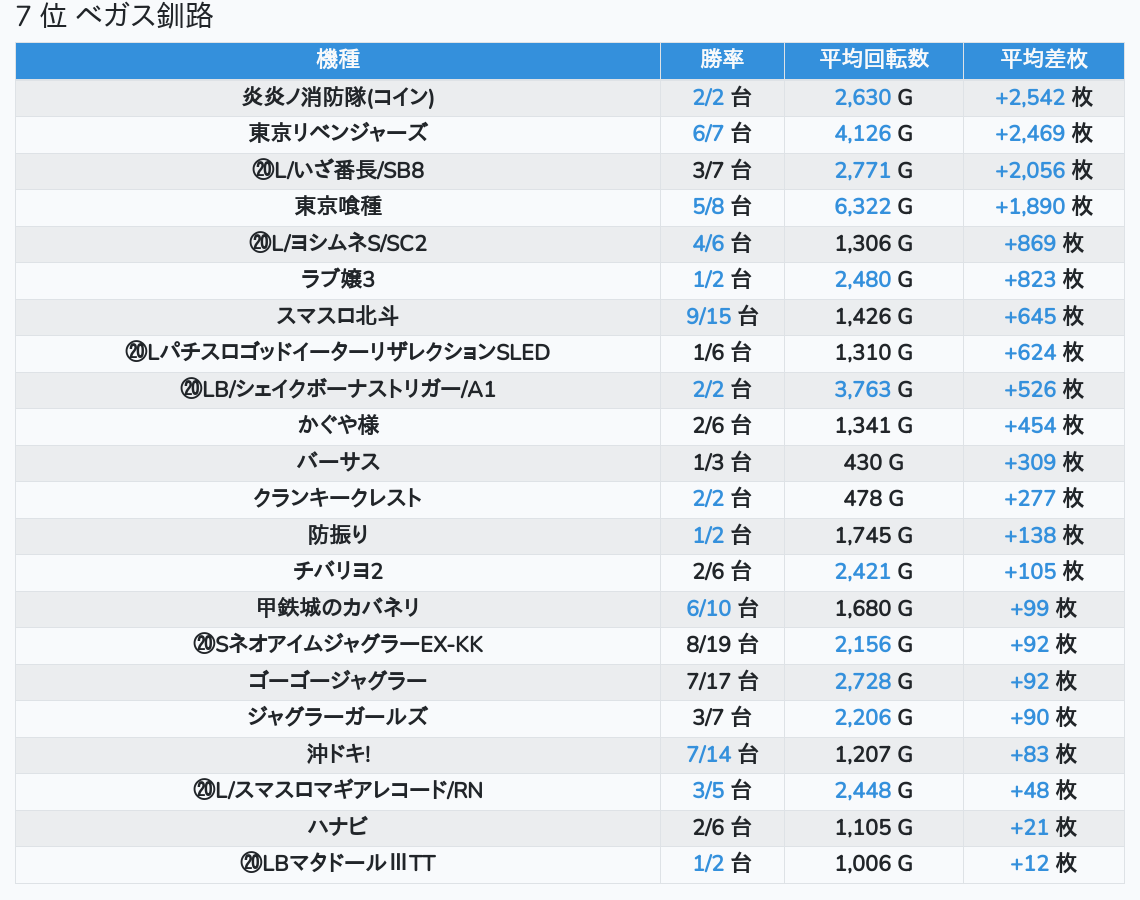The image size is (1140, 900).
Task: Click the Lパチスロゴッドイーターリザレクション row name
Action: point(338,352)
